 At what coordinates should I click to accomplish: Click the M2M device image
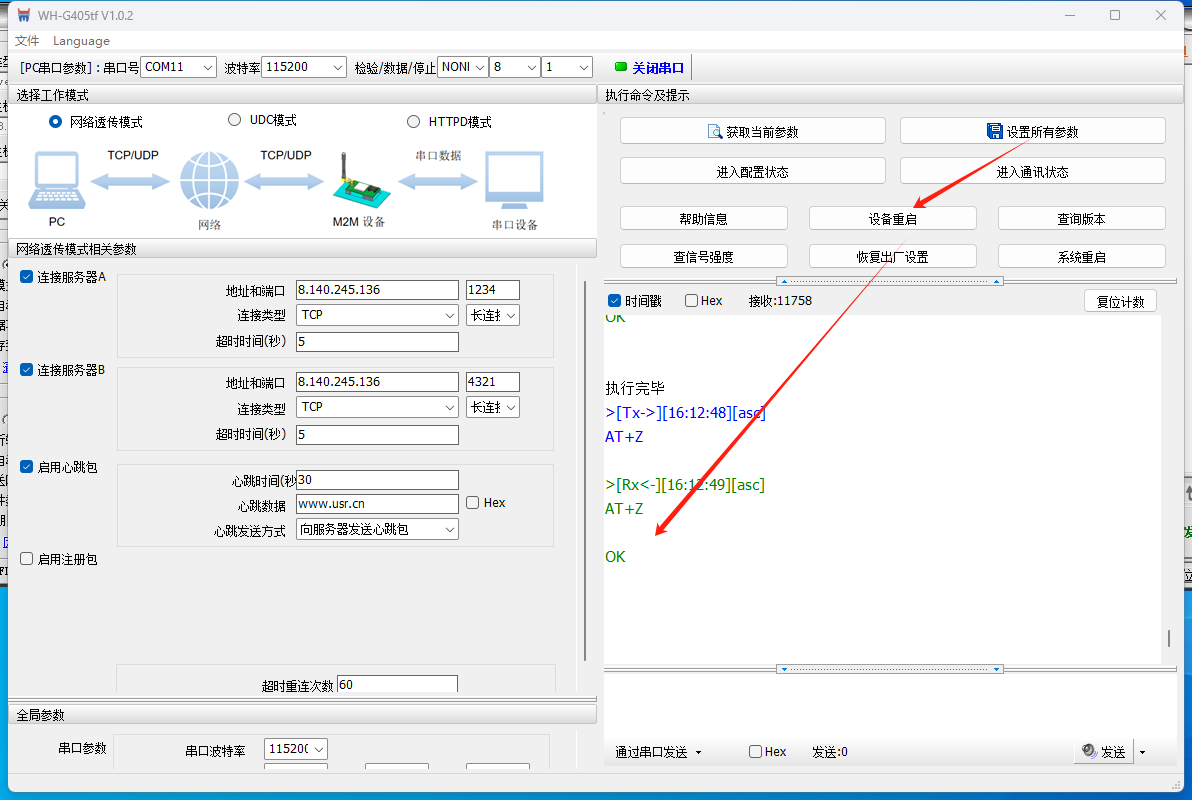(357, 183)
